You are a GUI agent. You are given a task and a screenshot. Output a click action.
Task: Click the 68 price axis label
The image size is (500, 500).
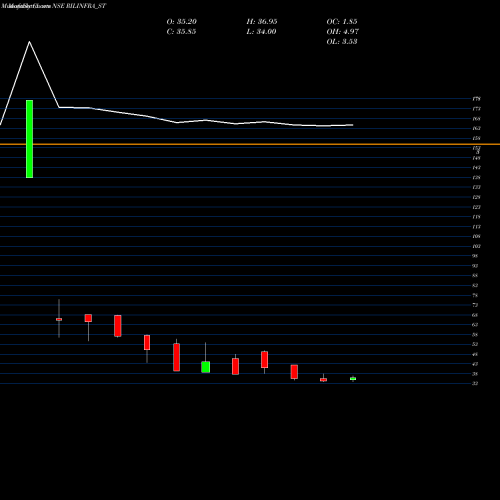[475, 315]
